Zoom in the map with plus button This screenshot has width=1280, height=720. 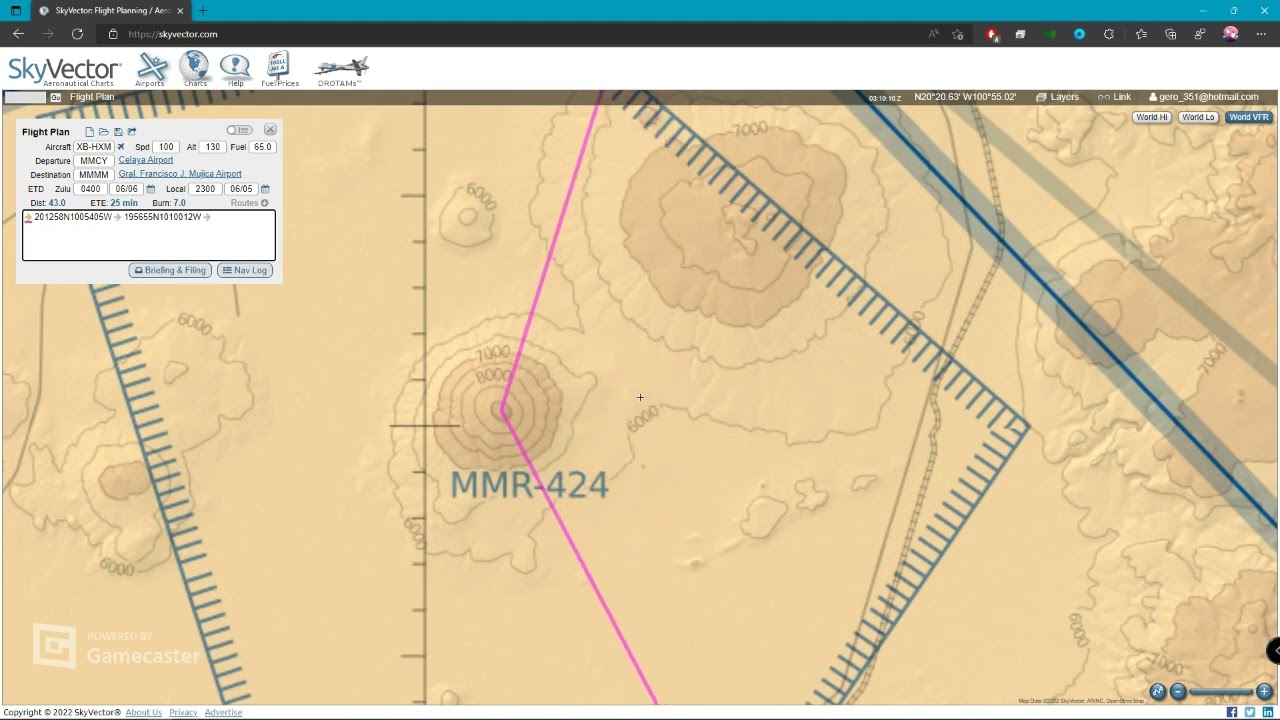[x=1264, y=692]
